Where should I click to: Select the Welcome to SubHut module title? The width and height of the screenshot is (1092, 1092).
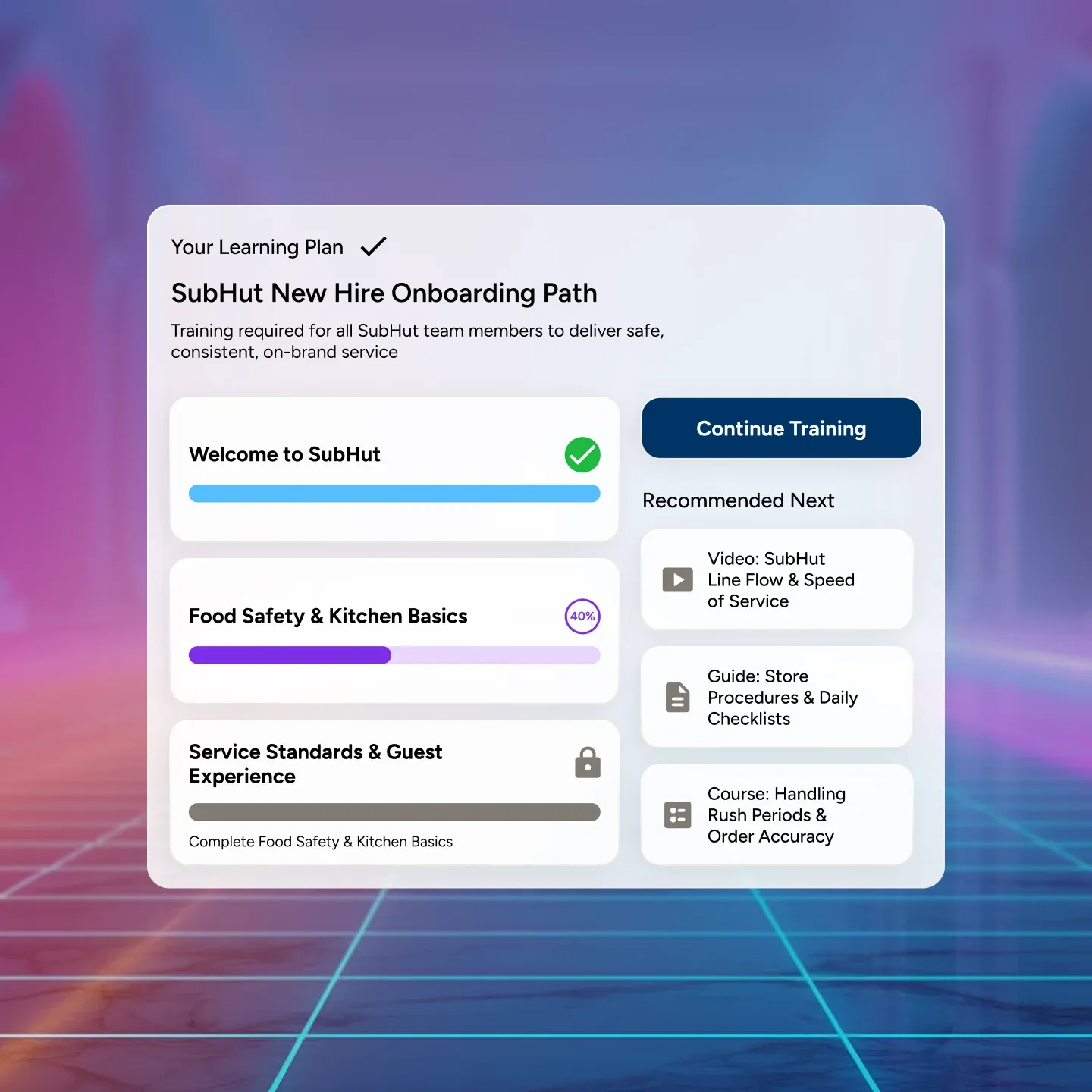[284, 454]
